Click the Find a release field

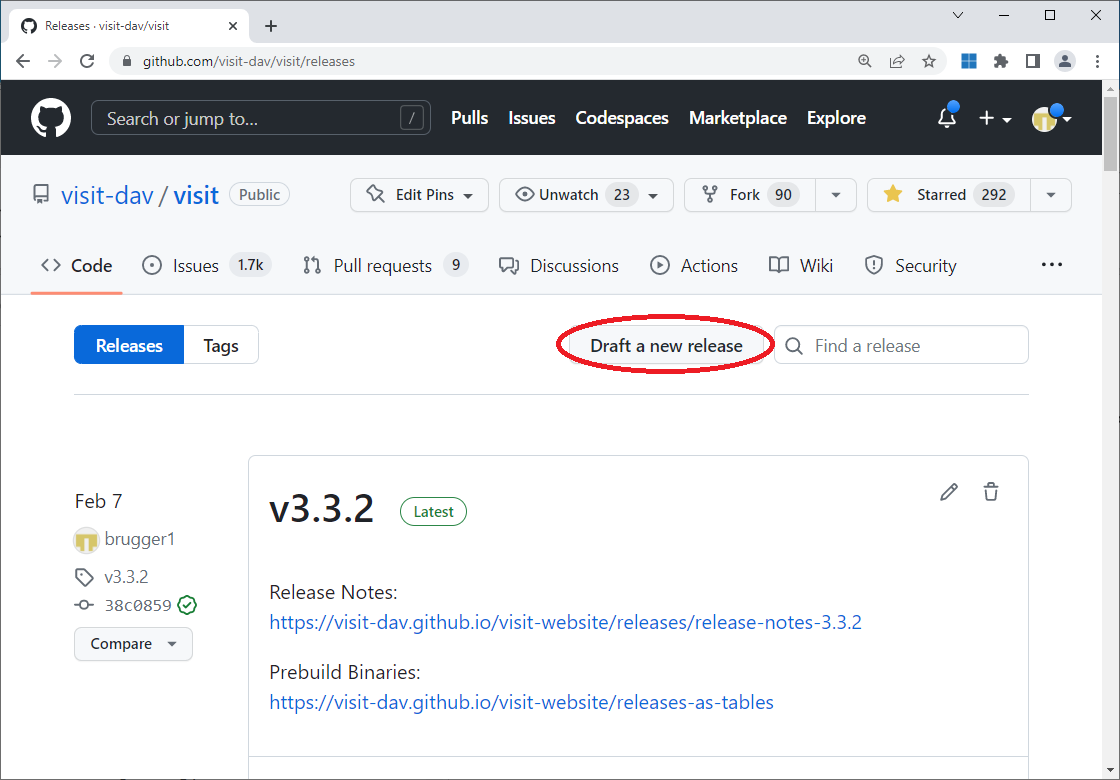point(901,345)
